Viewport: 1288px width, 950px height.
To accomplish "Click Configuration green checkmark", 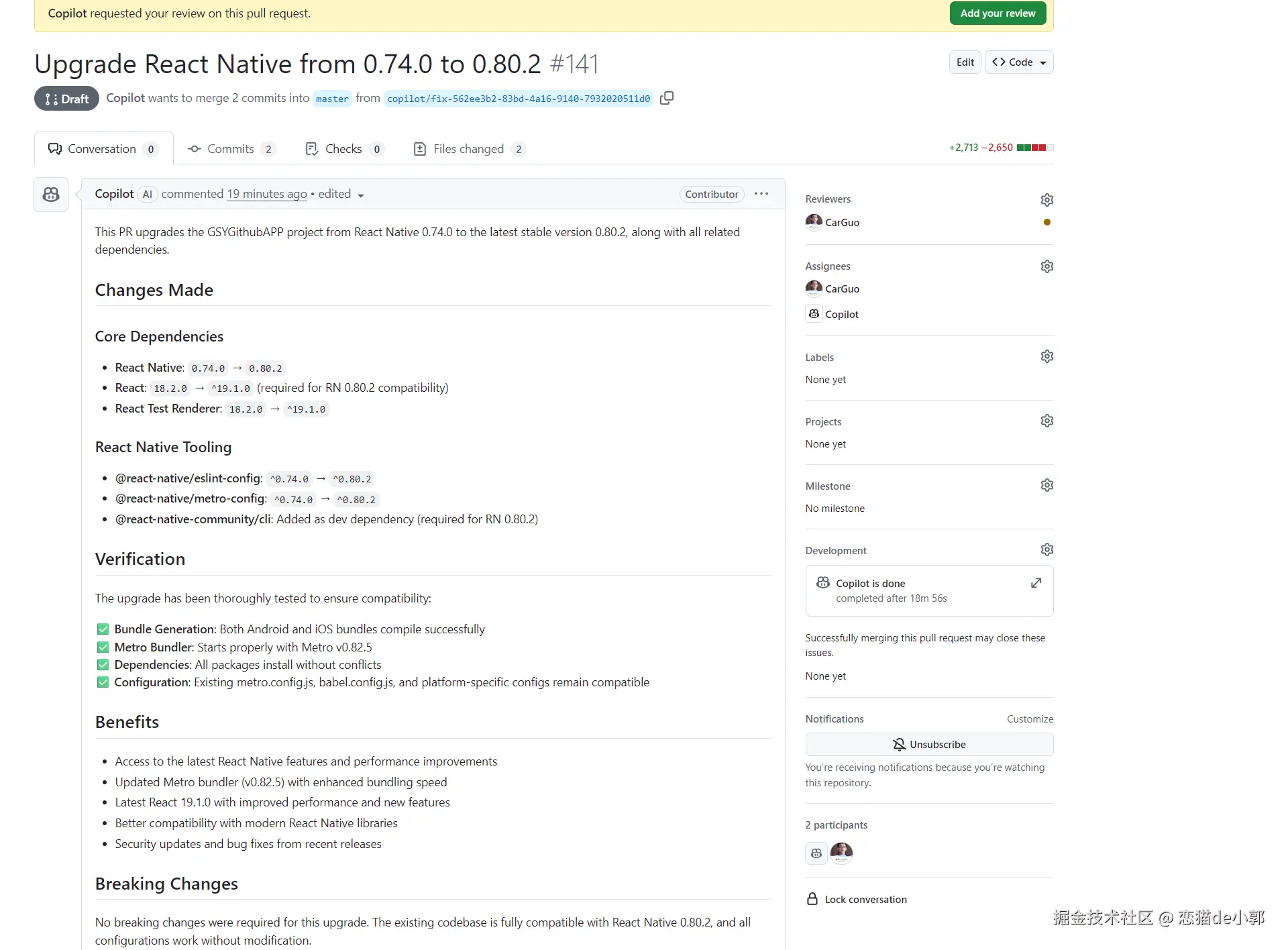I will (x=103, y=682).
